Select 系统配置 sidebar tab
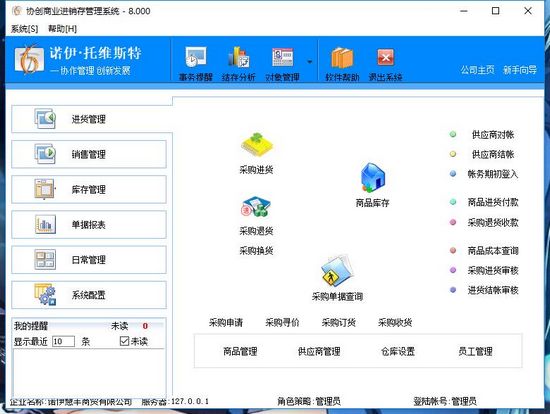The height and width of the screenshot is (414, 550). pos(89,295)
